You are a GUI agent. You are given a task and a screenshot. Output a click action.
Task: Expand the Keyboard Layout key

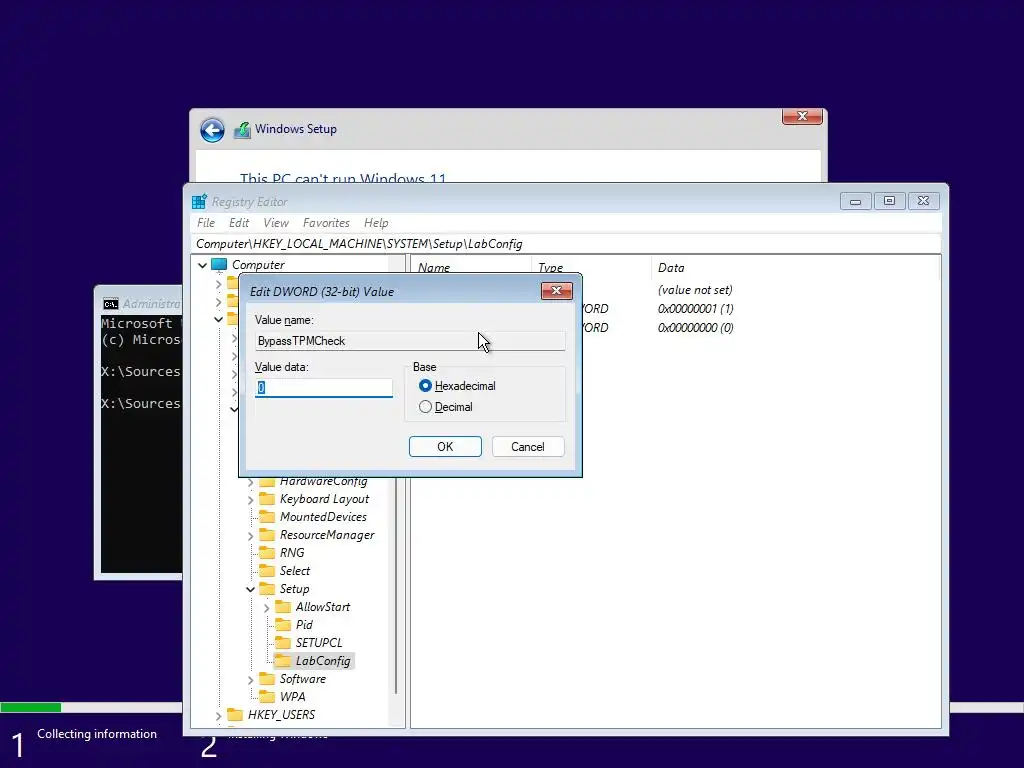tap(251, 500)
